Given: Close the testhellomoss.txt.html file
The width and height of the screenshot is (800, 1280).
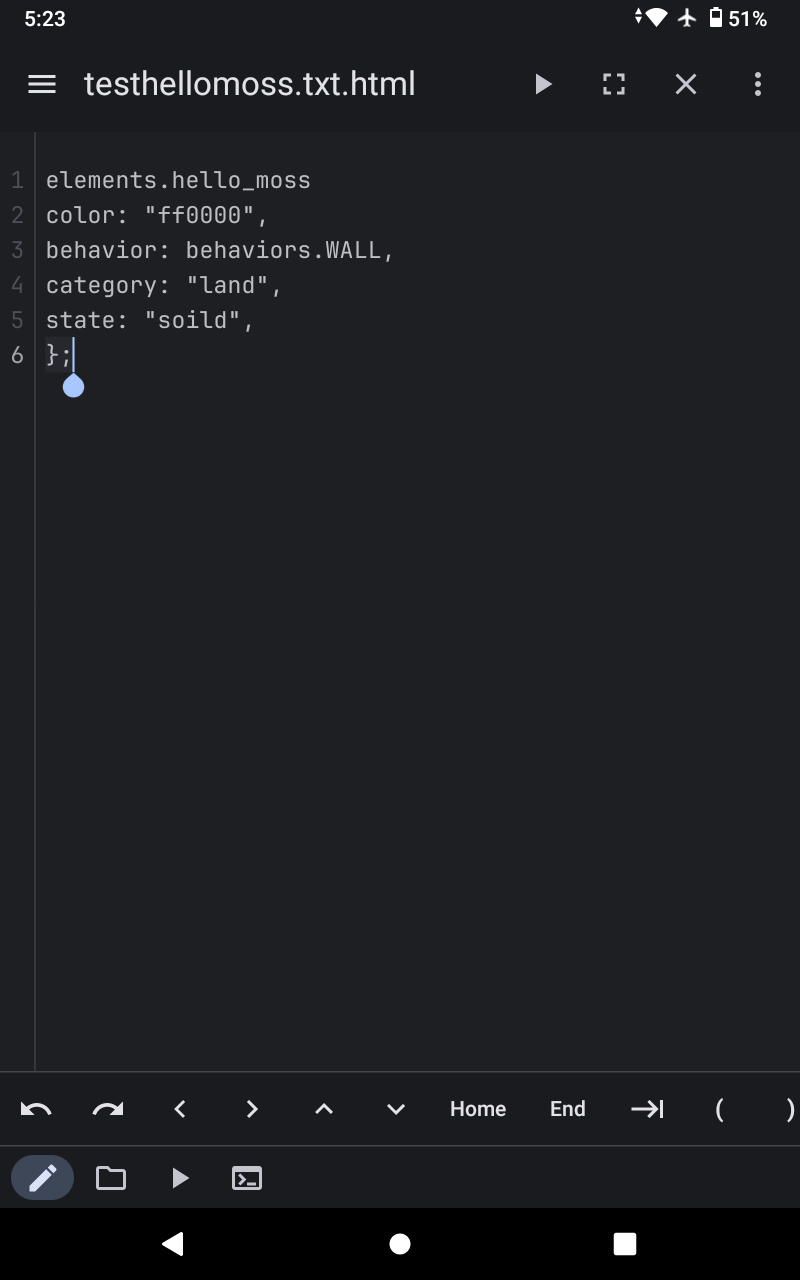Looking at the screenshot, I should tap(685, 84).
